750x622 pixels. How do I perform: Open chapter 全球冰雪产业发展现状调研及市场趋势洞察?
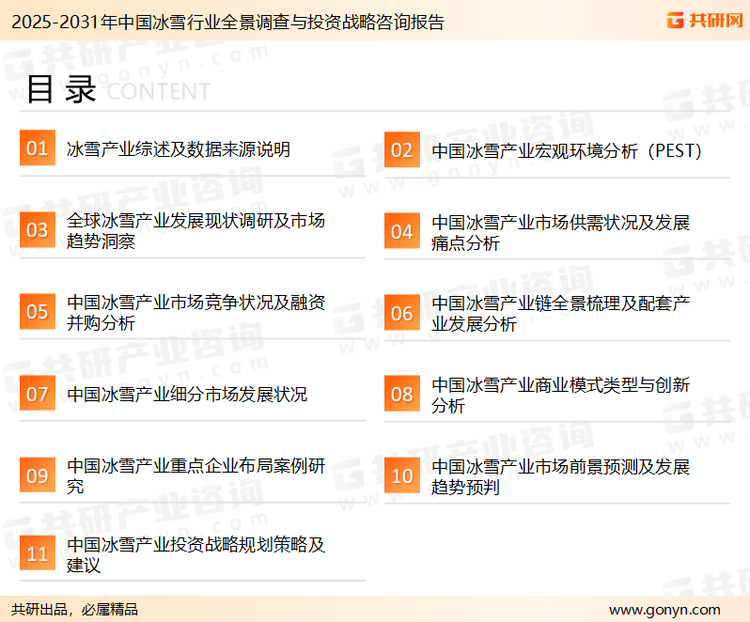click(x=196, y=231)
